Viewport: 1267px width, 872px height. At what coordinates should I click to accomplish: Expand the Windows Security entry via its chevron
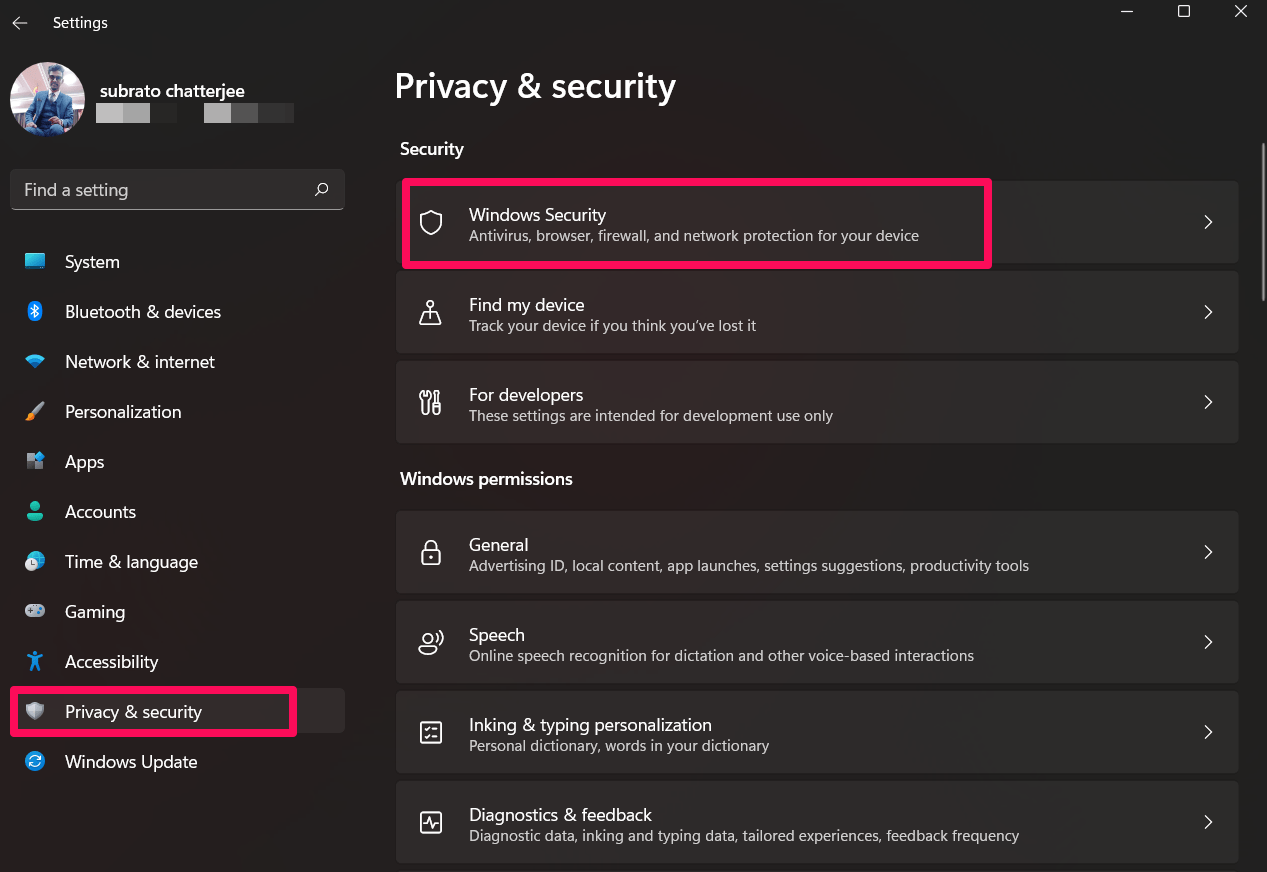[1207, 222]
